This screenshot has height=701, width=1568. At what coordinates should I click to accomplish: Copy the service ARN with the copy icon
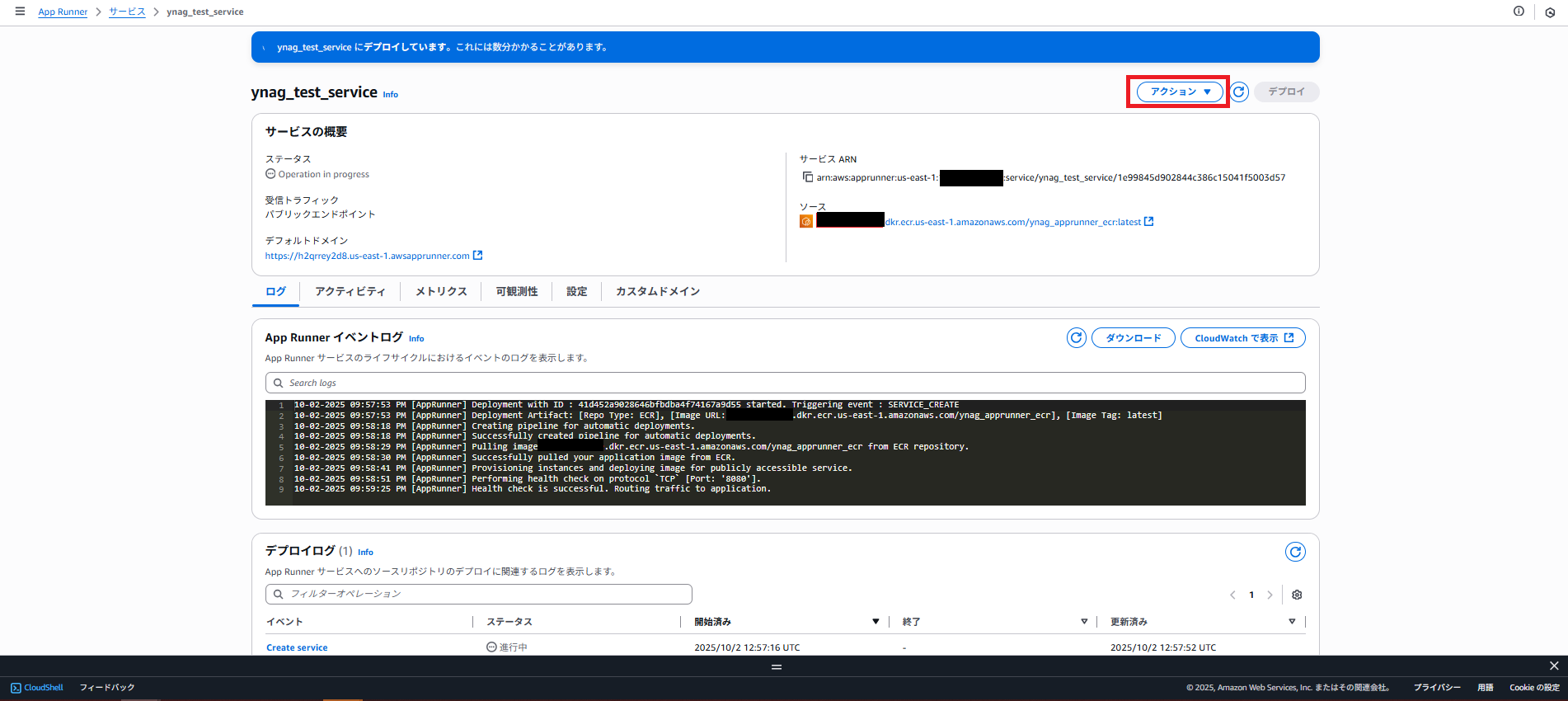coord(808,177)
